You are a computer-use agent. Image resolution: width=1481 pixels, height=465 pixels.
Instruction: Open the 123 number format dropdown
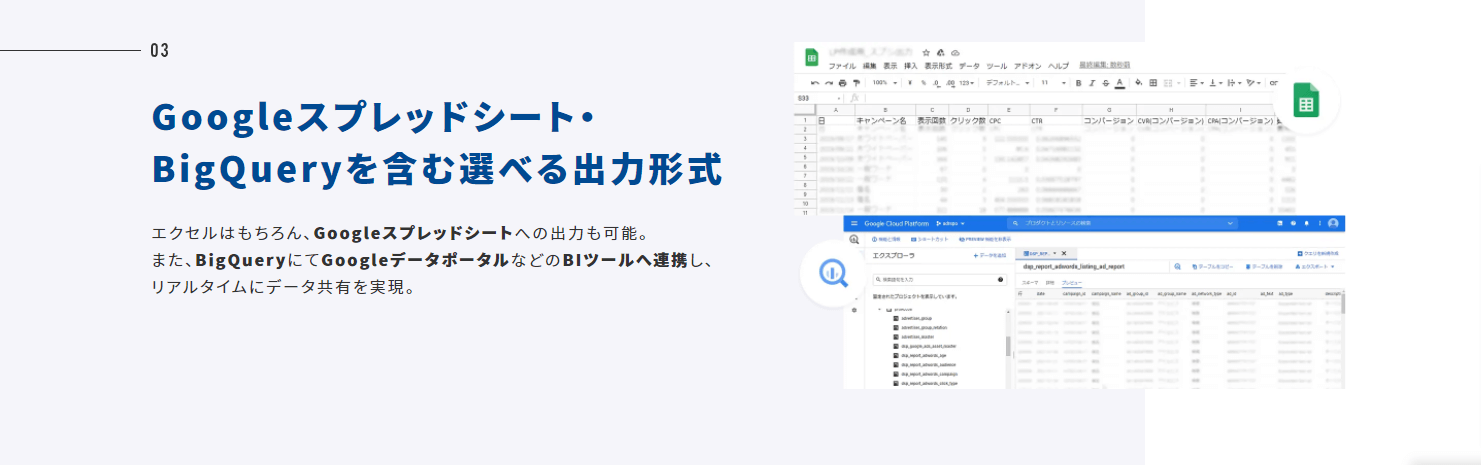966,83
